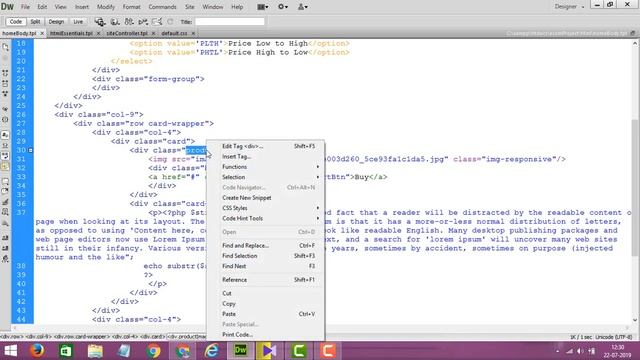Expand Code Hint Tools submenu

tap(269, 218)
